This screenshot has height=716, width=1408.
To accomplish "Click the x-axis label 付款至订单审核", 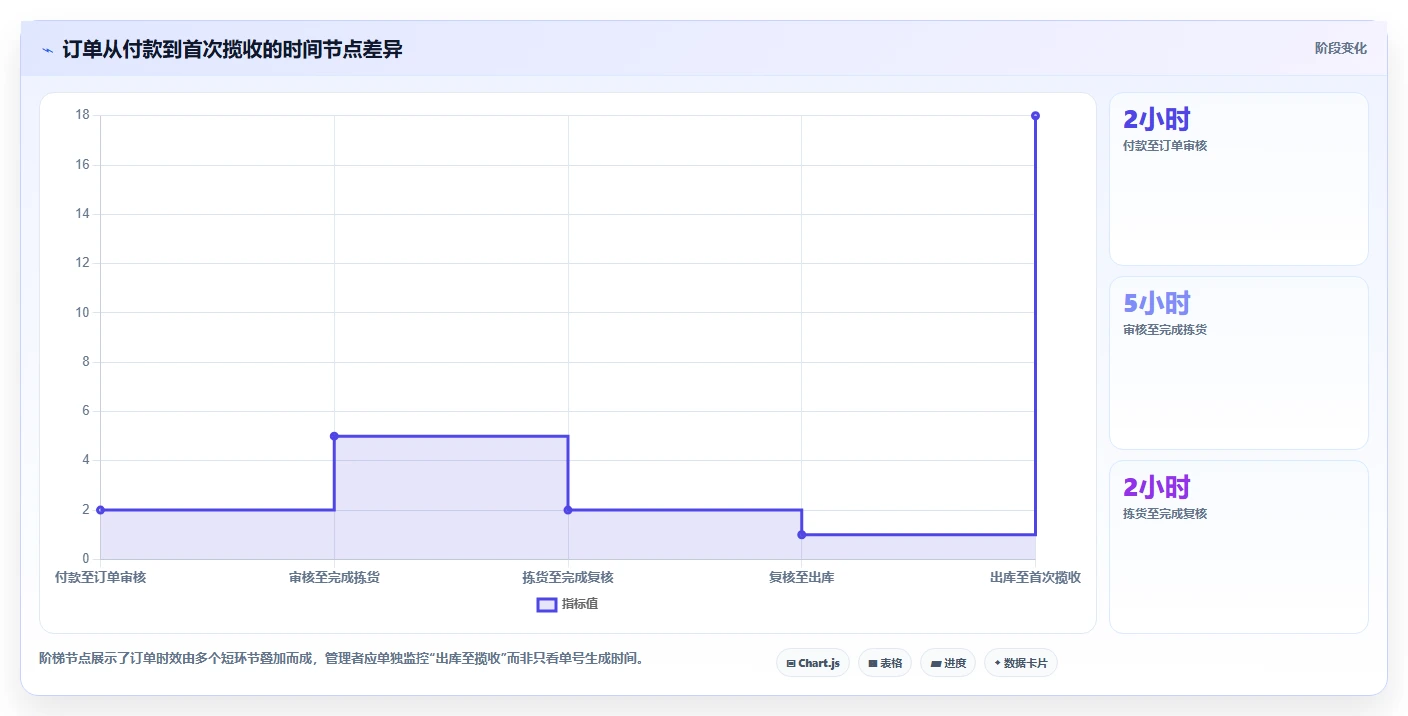I will (x=100, y=577).
